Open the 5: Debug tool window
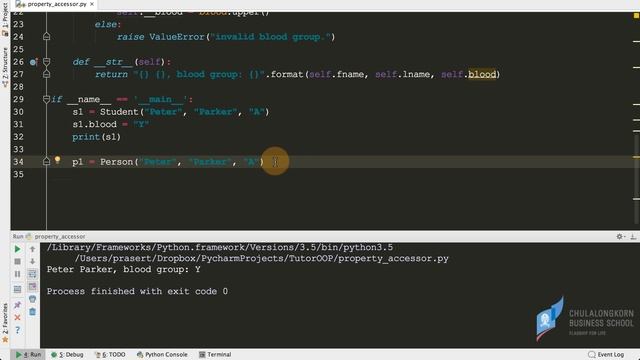This screenshot has height=360, width=640. coord(67,355)
